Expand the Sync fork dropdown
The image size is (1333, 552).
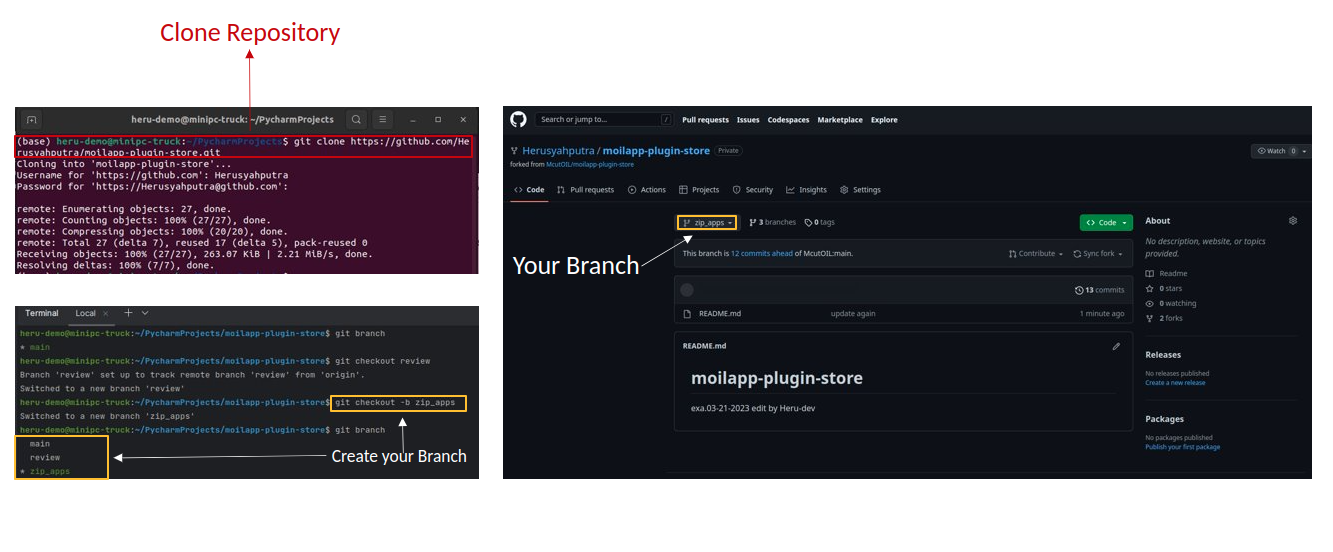click(x=1098, y=254)
